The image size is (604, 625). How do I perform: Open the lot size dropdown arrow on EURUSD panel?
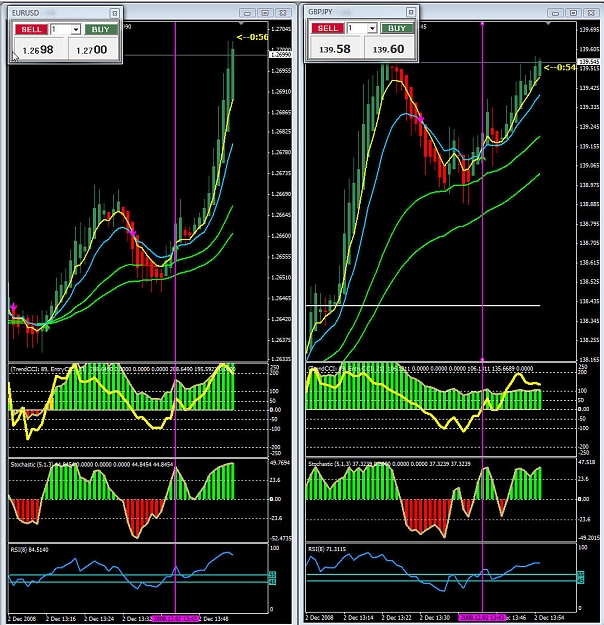(x=76, y=29)
